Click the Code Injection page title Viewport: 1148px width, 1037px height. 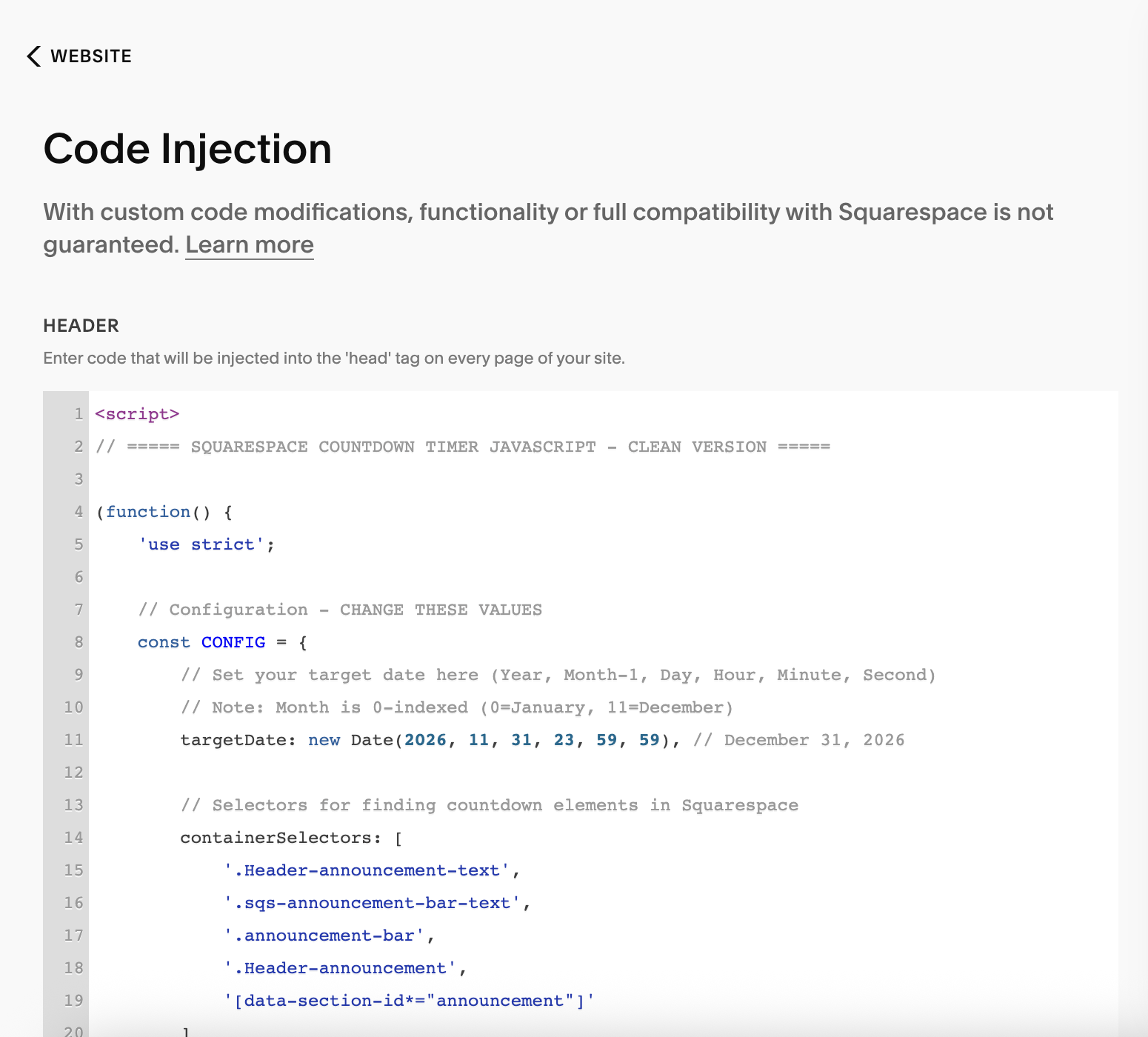coord(187,149)
